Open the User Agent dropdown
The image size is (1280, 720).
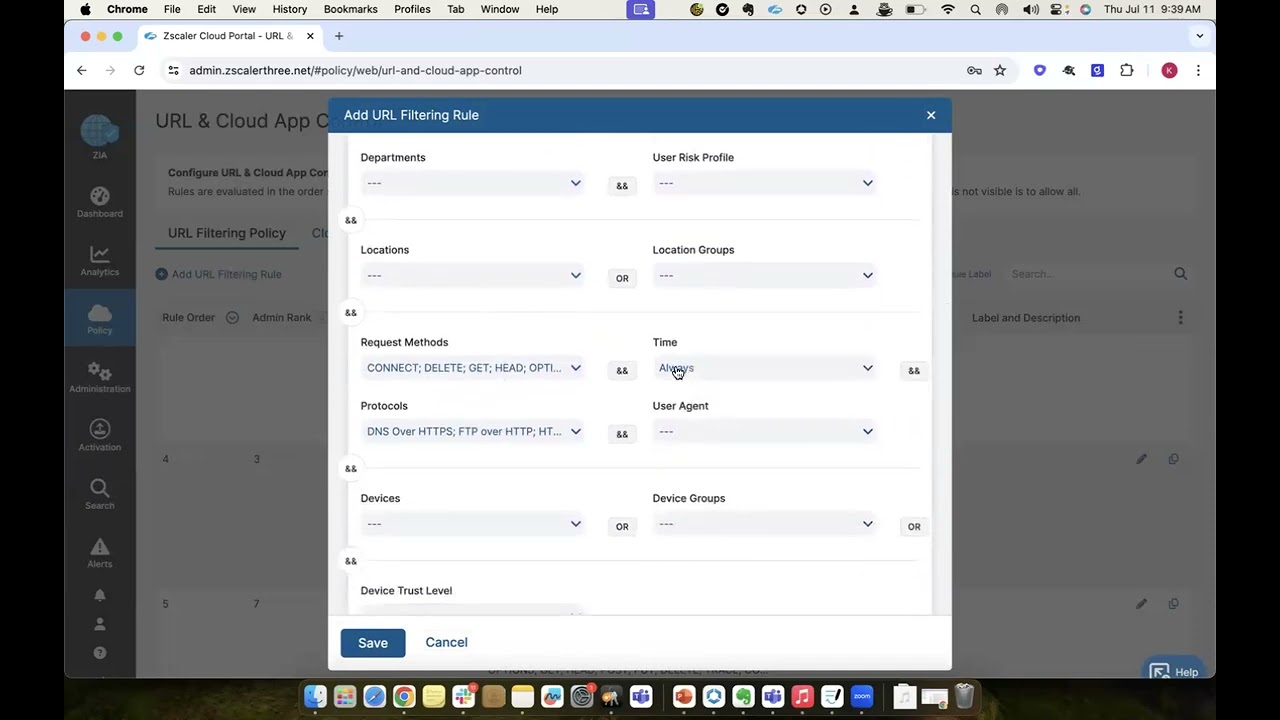[x=765, y=432]
